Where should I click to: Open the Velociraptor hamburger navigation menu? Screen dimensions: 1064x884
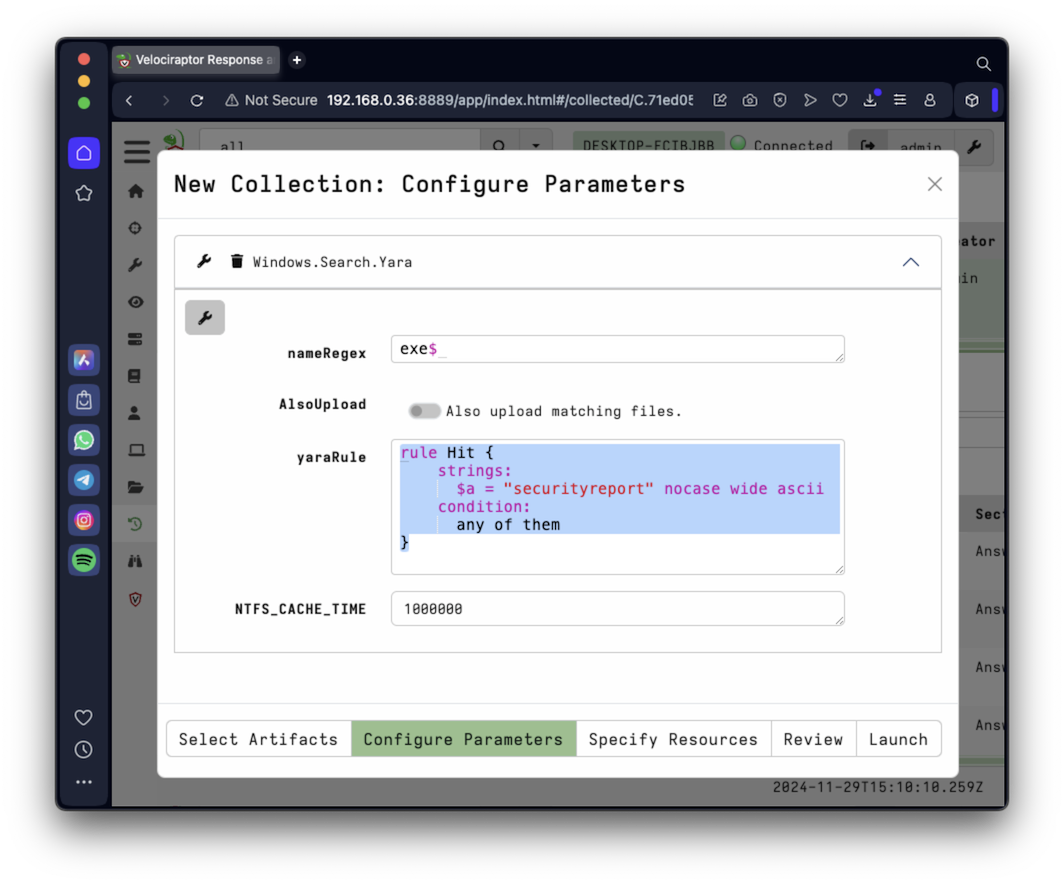[137, 152]
